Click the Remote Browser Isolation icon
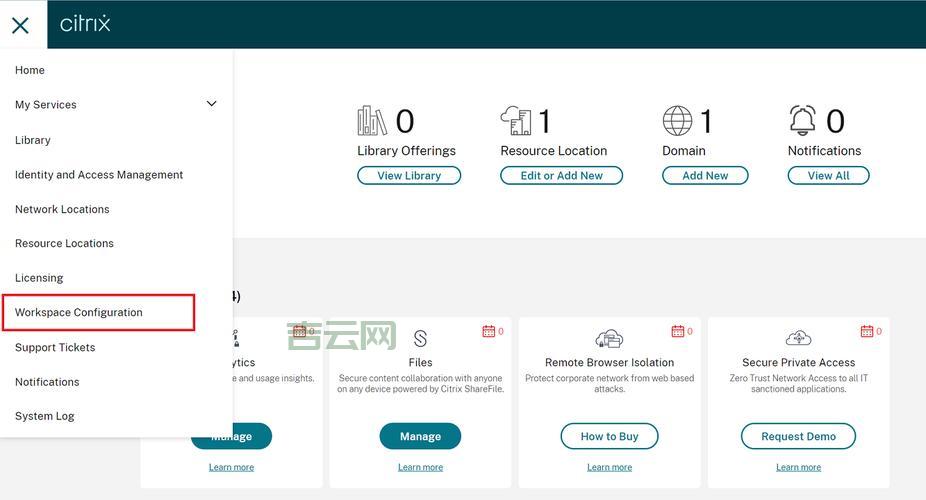926x500 pixels. (609, 338)
